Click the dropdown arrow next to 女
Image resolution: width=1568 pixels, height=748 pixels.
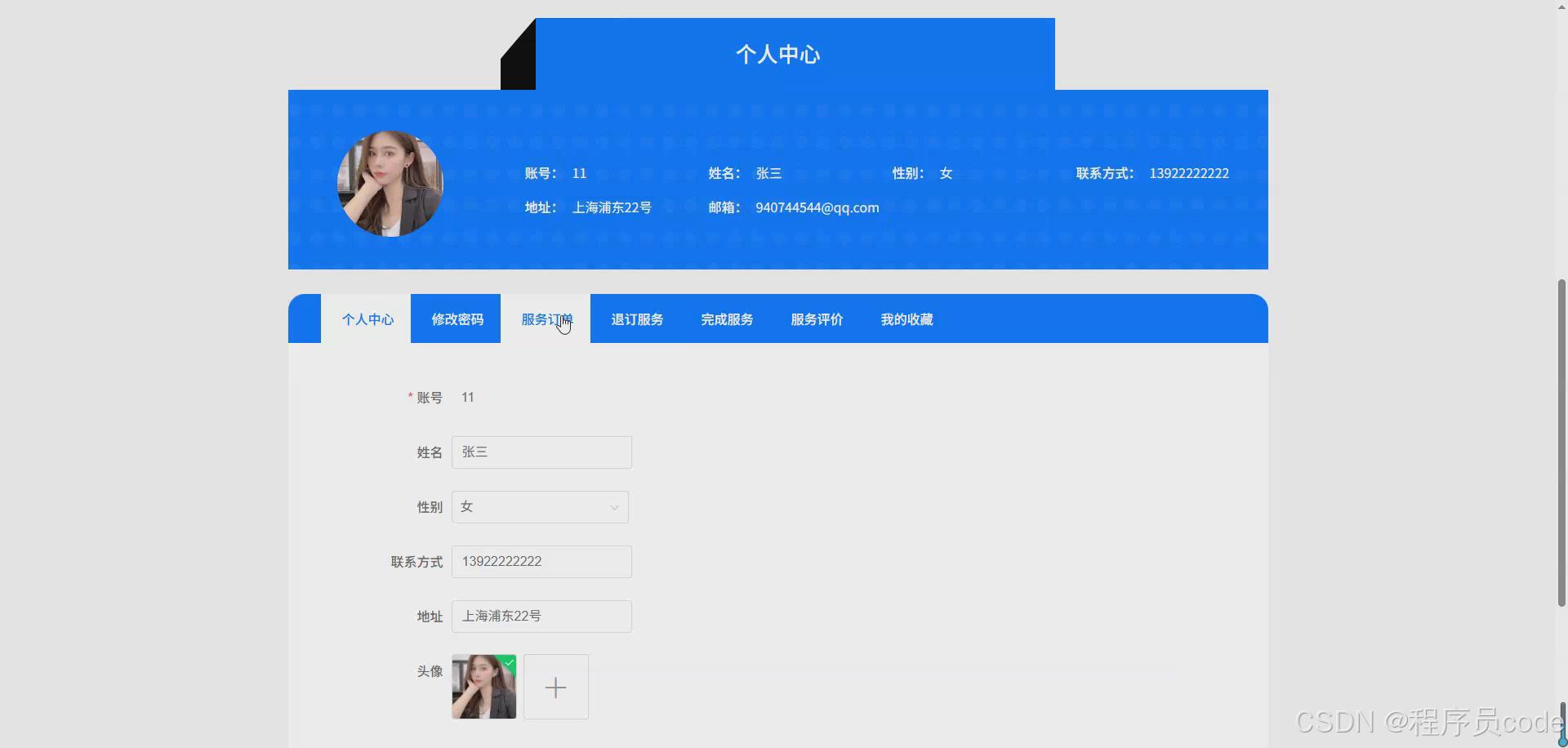tap(613, 506)
